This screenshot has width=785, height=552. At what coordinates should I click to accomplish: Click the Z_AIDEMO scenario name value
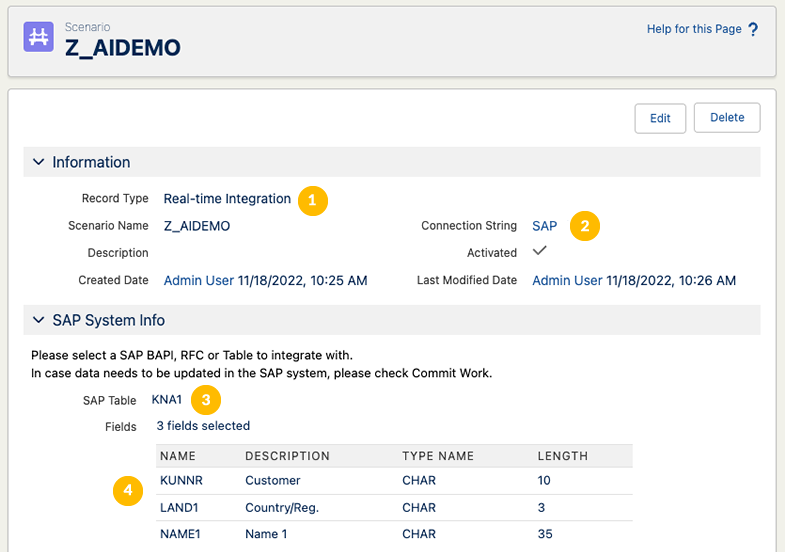[197, 226]
